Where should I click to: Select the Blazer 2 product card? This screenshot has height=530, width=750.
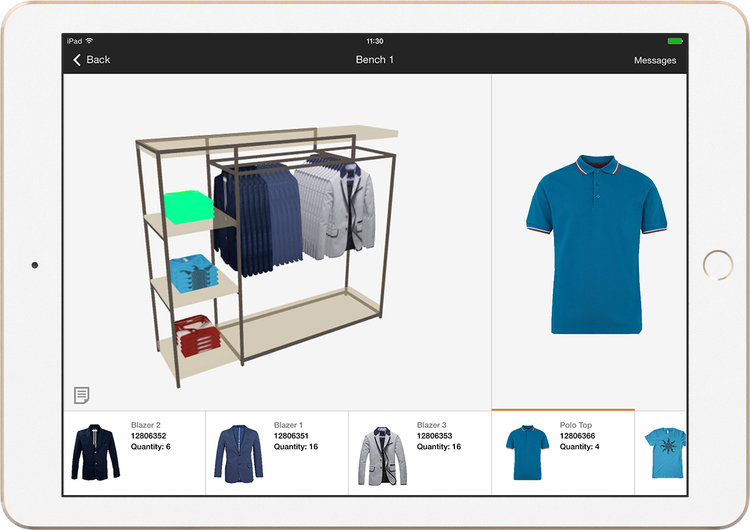point(134,453)
